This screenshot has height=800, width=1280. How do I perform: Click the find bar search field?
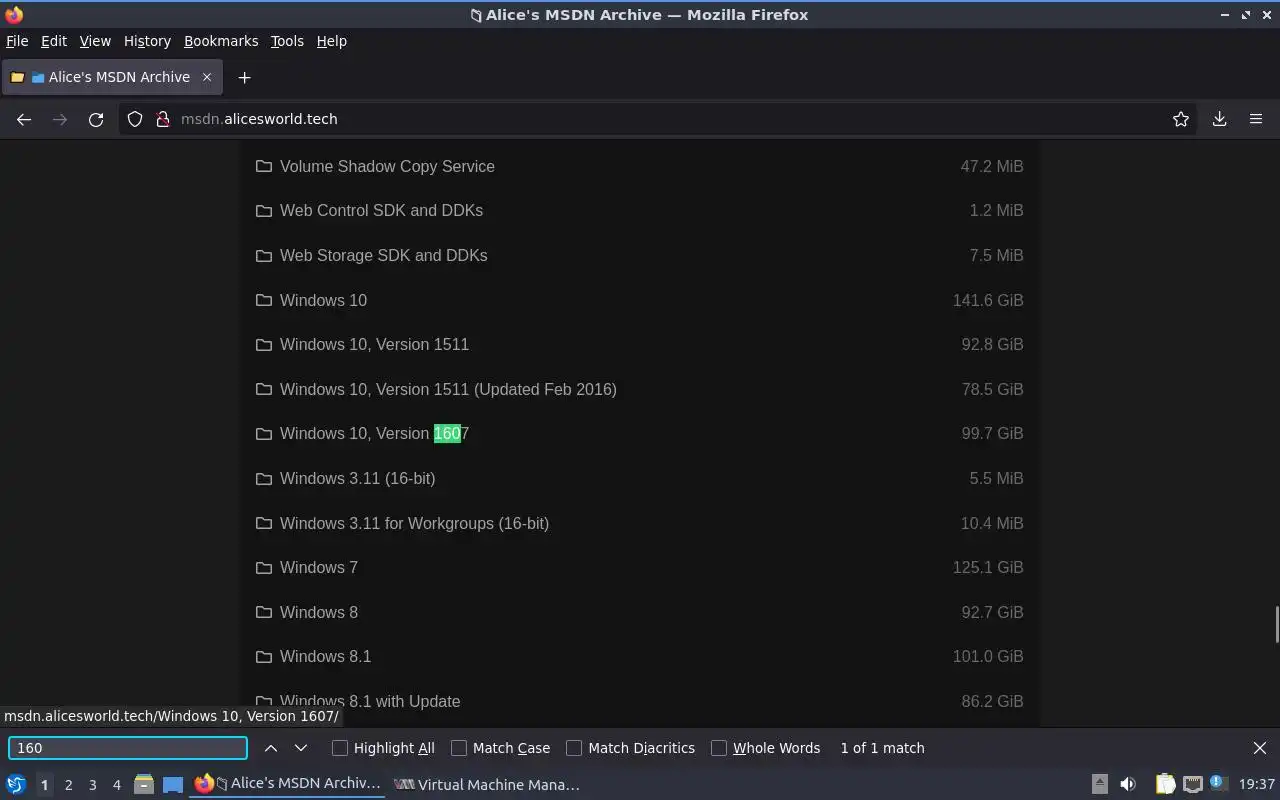point(128,748)
